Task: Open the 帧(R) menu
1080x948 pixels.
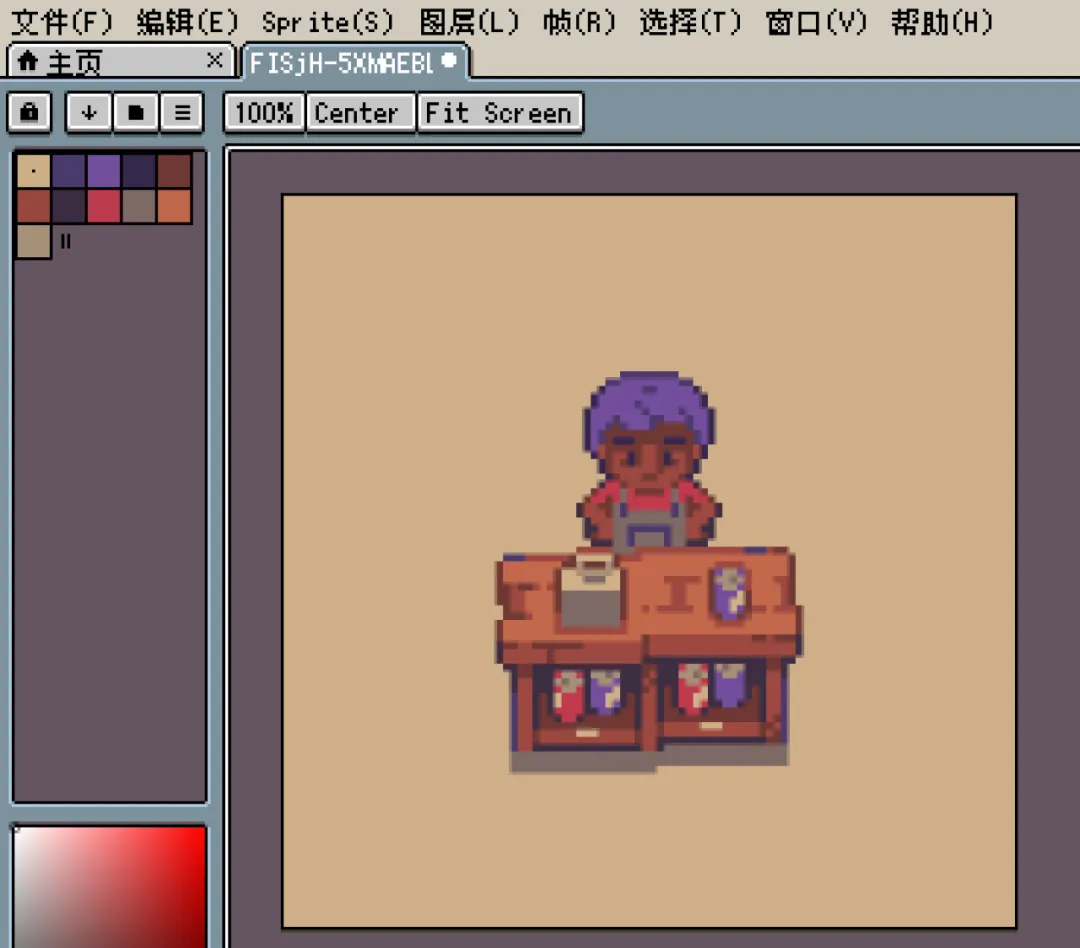Action: click(x=579, y=22)
